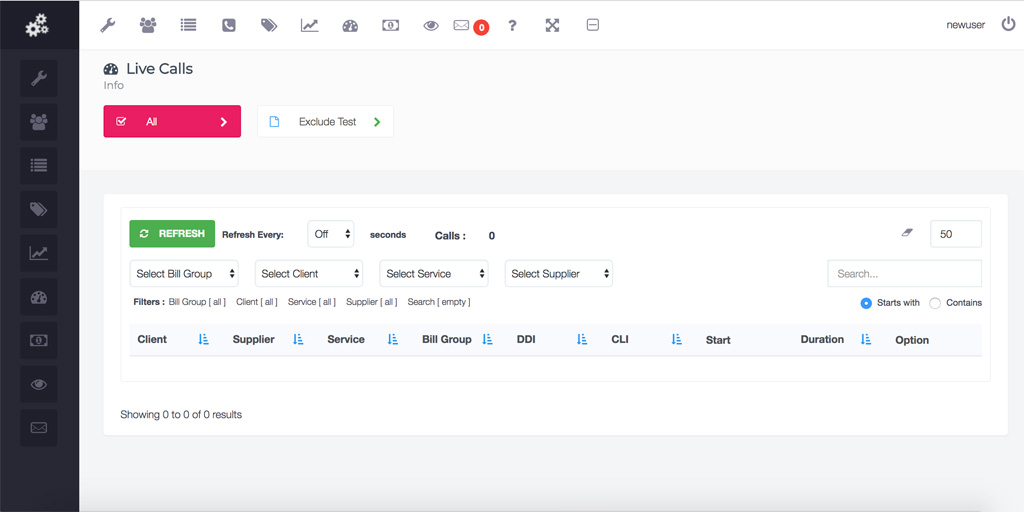Viewport: 1024px width, 512px height.
Task: Open the users group icon in left sidebar
Action: click(x=39, y=121)
